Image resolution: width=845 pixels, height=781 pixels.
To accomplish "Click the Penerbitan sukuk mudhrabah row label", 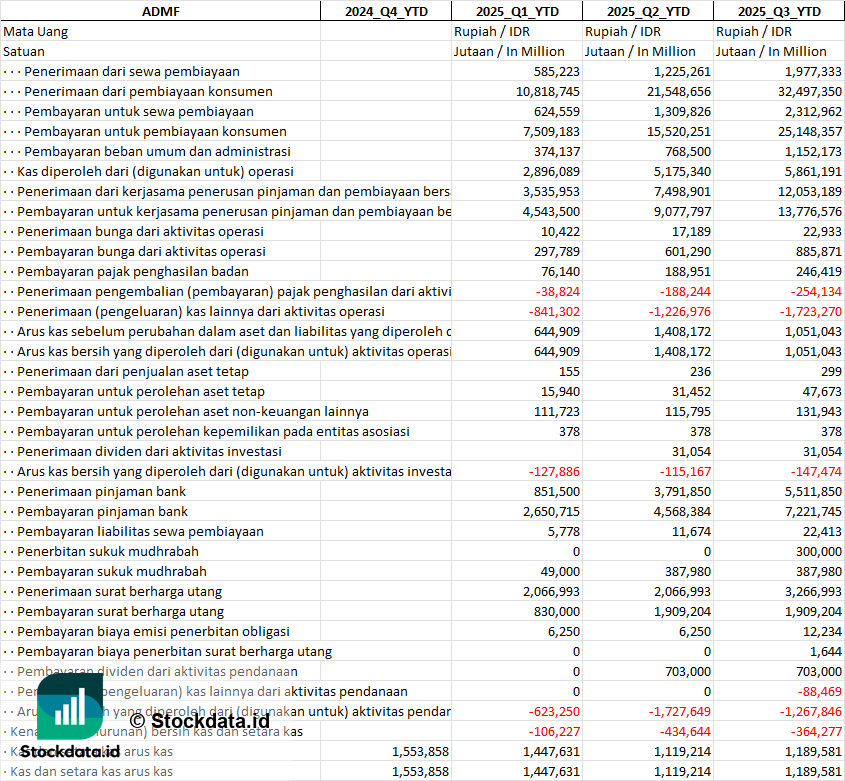I will pyautogui.click(x=108, y=551).
